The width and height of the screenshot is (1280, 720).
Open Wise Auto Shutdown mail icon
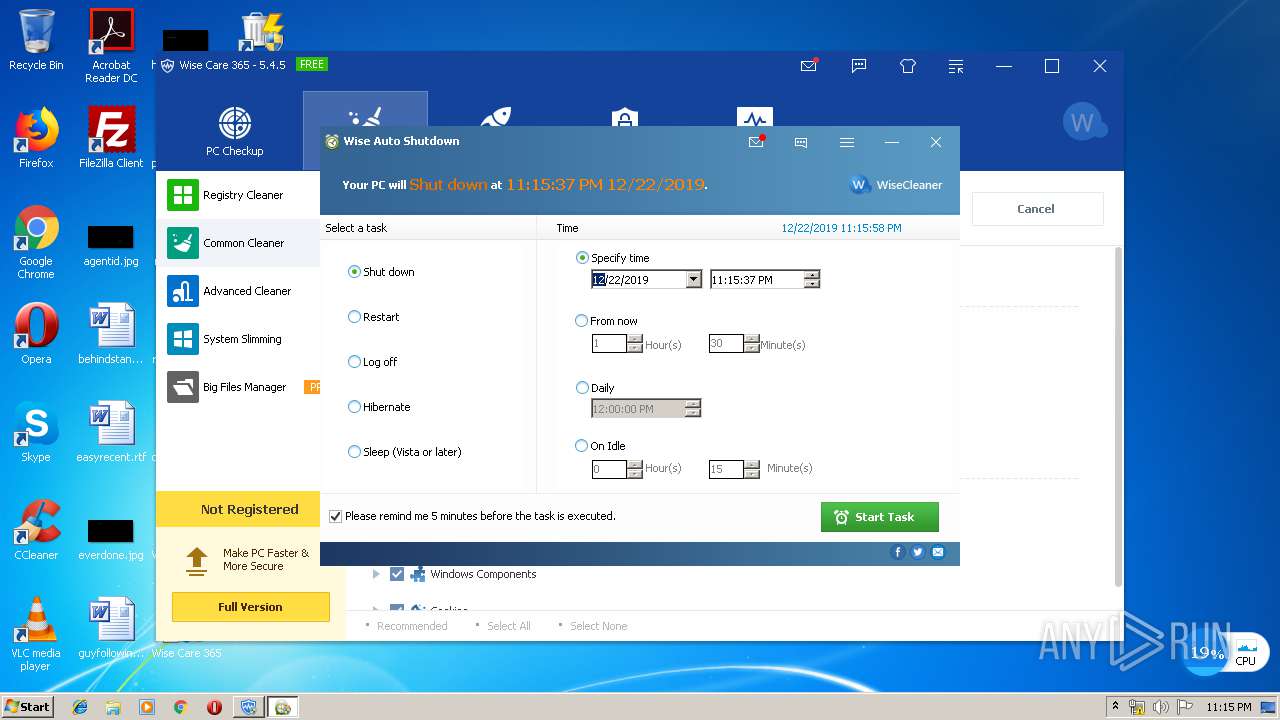[756, 142]
